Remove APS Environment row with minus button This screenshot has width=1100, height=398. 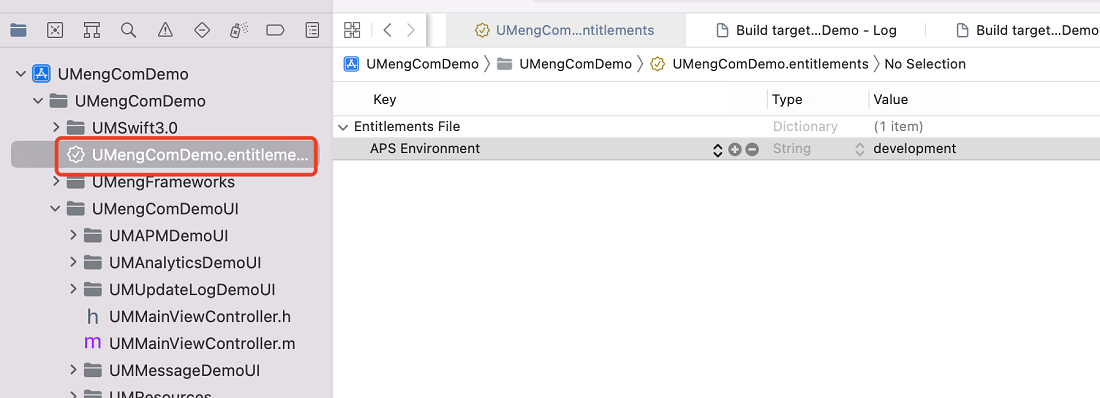[752, 149]
